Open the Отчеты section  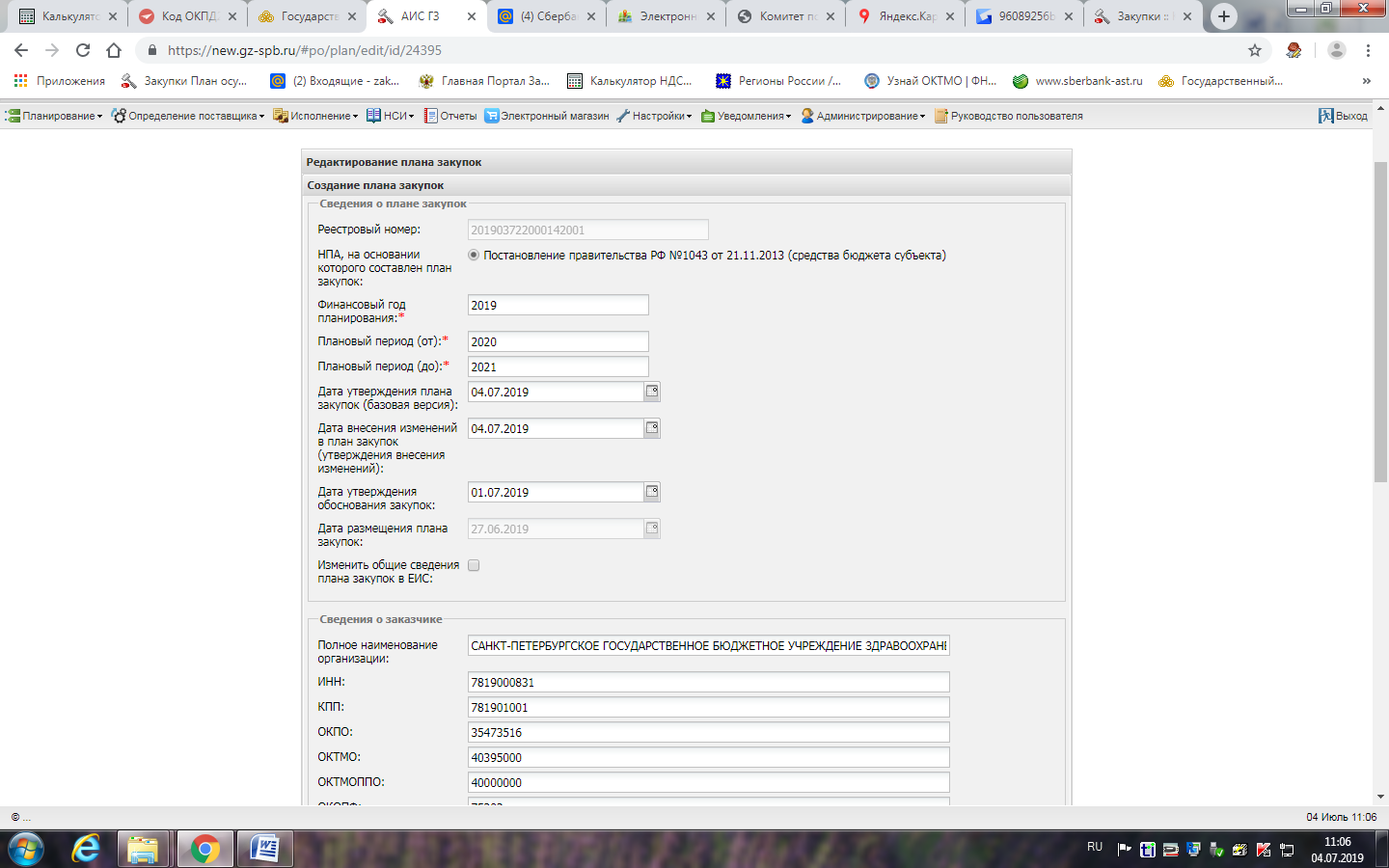450,116
